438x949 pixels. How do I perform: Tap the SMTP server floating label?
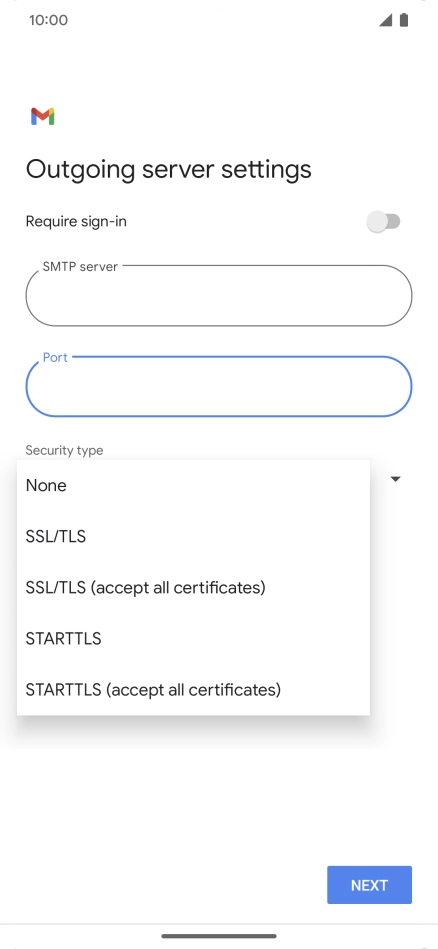tap(80, 267)
